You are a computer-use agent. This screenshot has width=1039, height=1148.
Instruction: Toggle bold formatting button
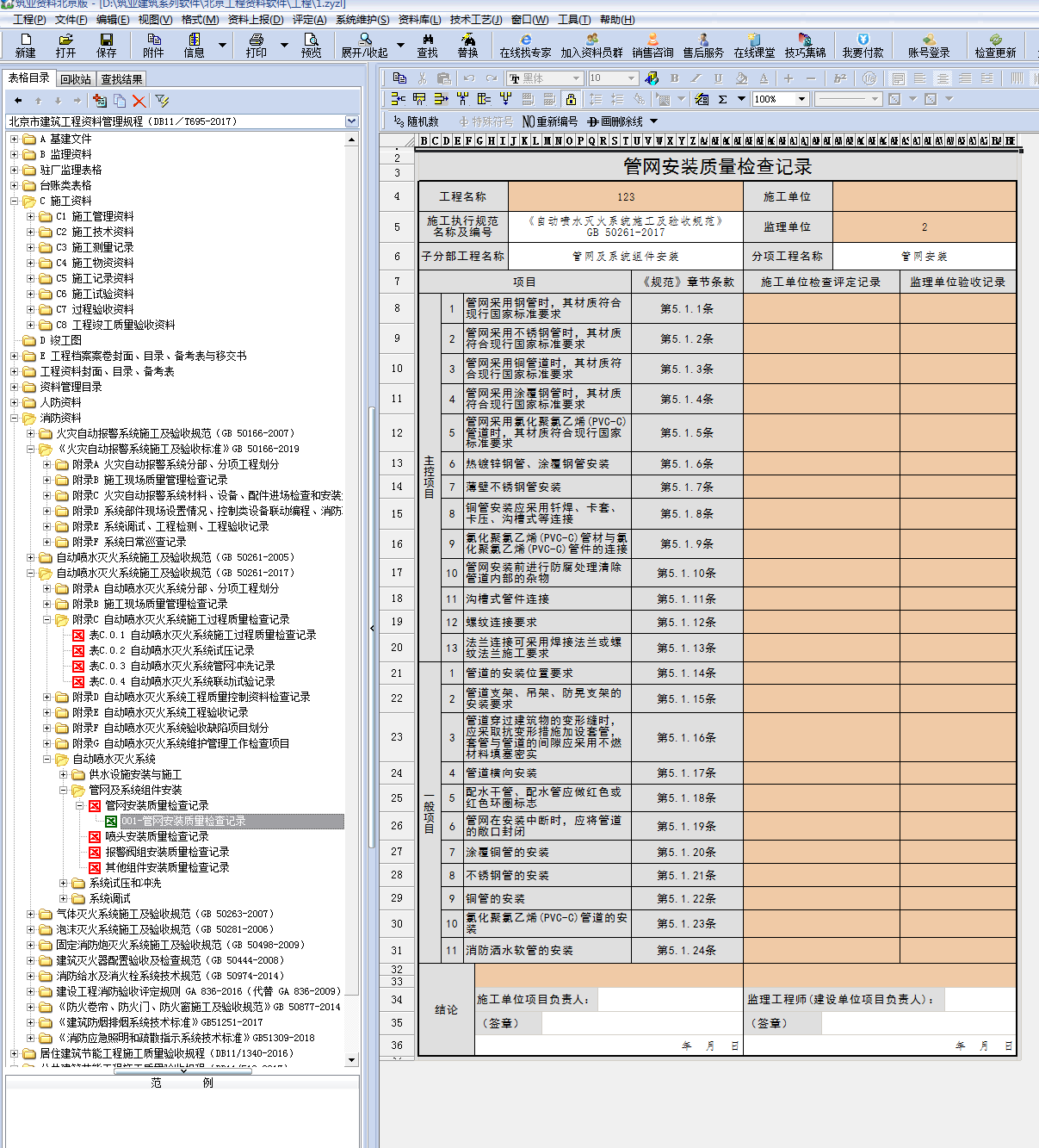674,78
